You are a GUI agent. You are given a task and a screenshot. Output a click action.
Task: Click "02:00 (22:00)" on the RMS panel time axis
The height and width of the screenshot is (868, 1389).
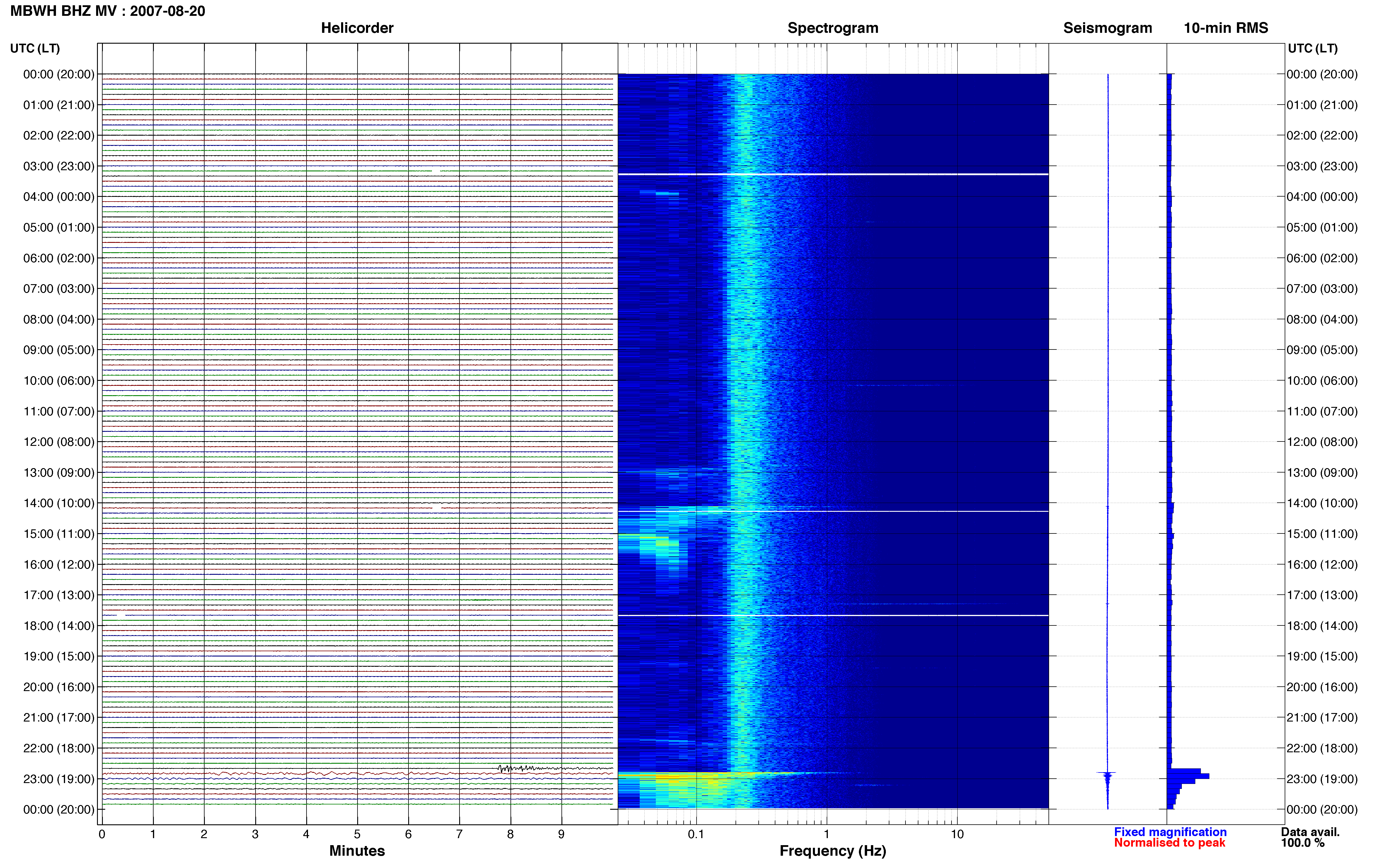(1322, 135)
